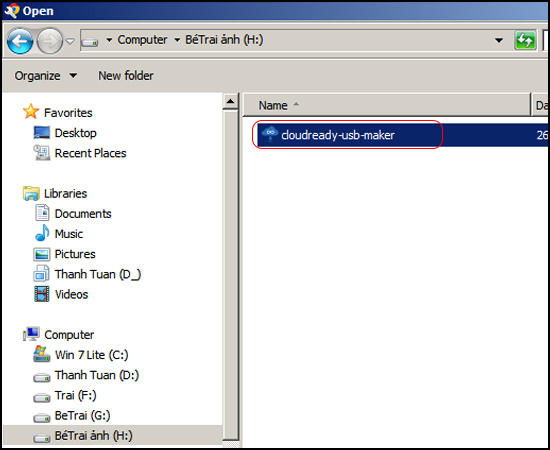Open Desktop from the navigation pane
The image size is (550, 450).
[75, 133]
